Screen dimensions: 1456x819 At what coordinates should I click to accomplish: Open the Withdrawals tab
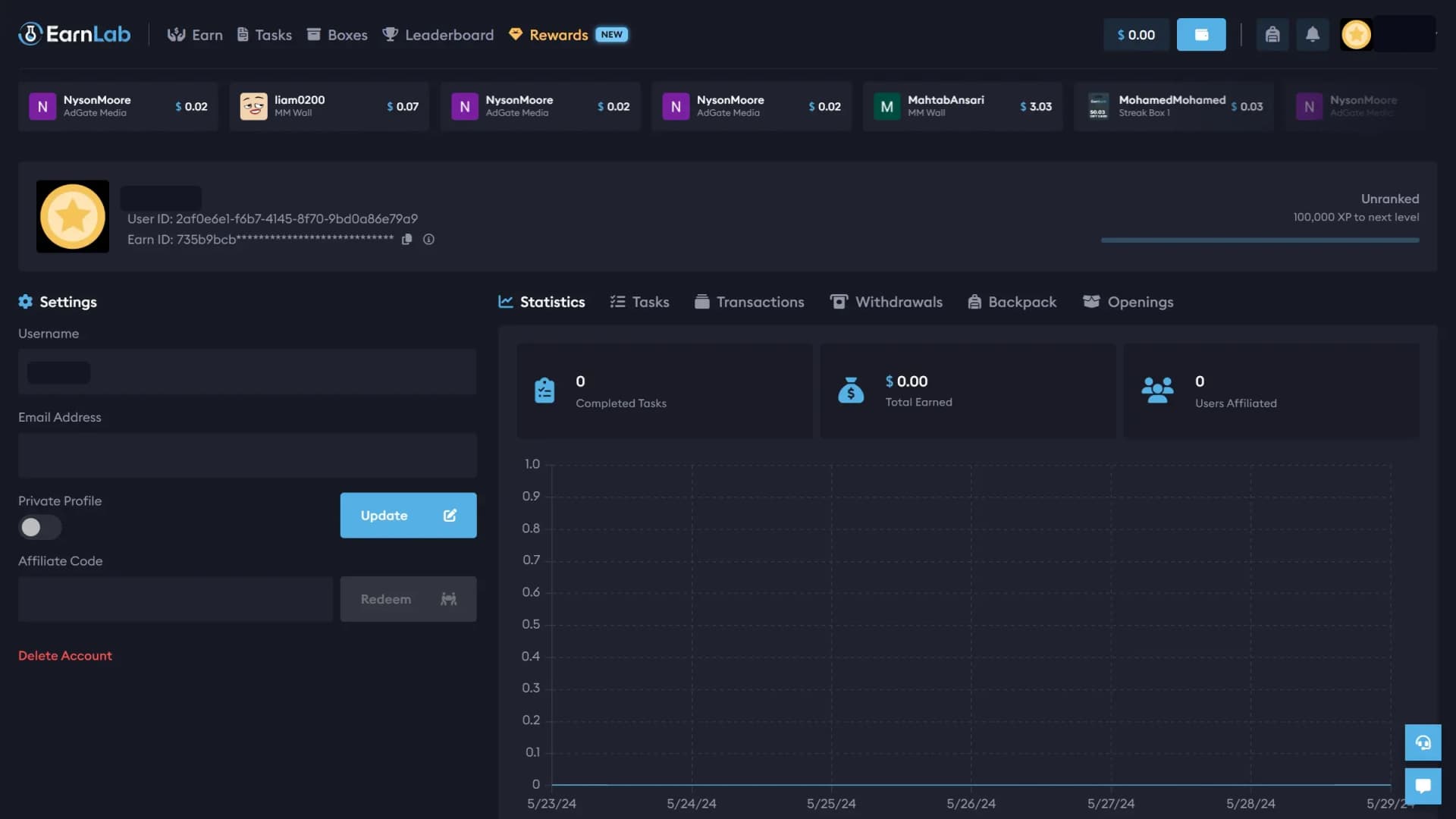click(x=886, y=302)
